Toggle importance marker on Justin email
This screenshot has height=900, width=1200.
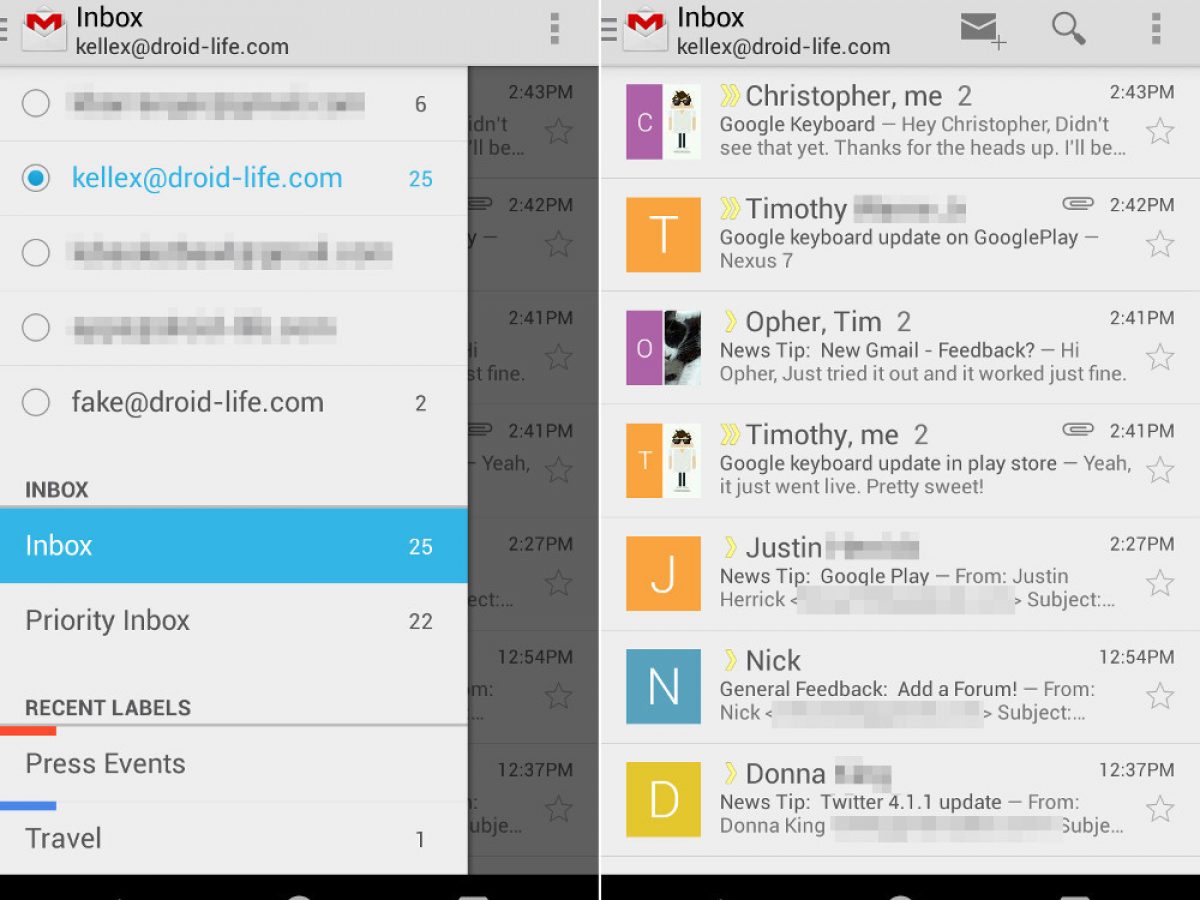730,547
